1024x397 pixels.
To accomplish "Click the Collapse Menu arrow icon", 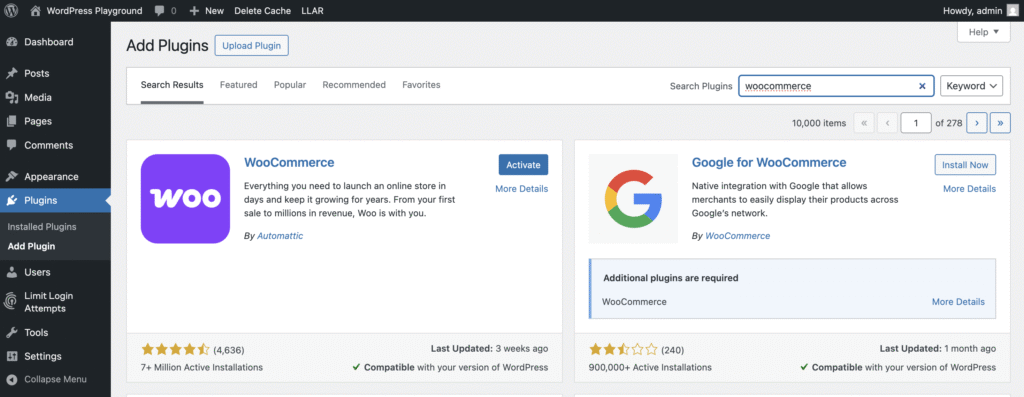I will (12, 379).
